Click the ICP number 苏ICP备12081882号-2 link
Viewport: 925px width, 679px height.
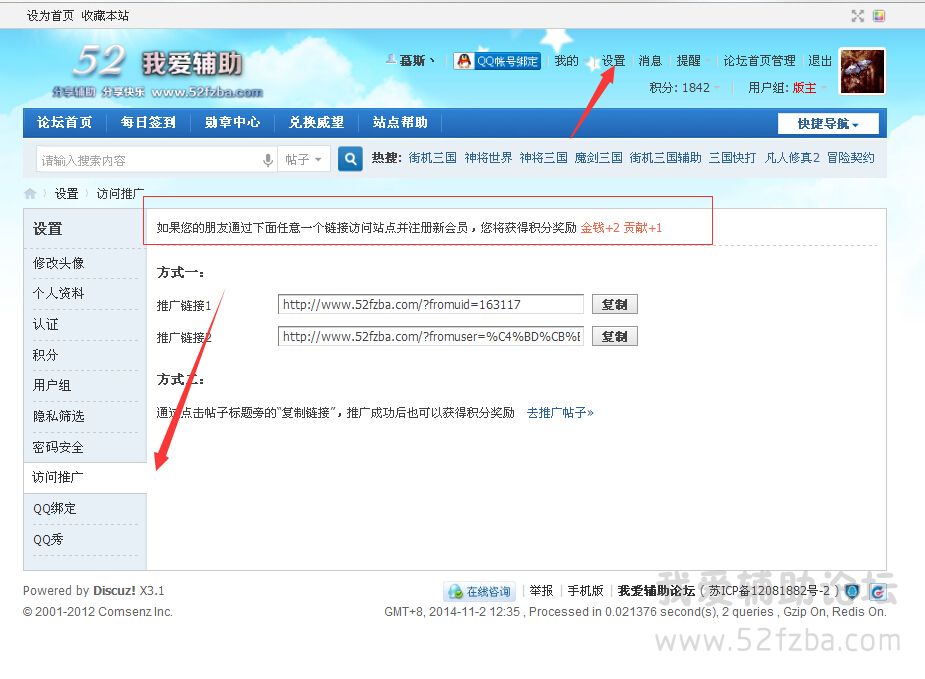[769, 591]
